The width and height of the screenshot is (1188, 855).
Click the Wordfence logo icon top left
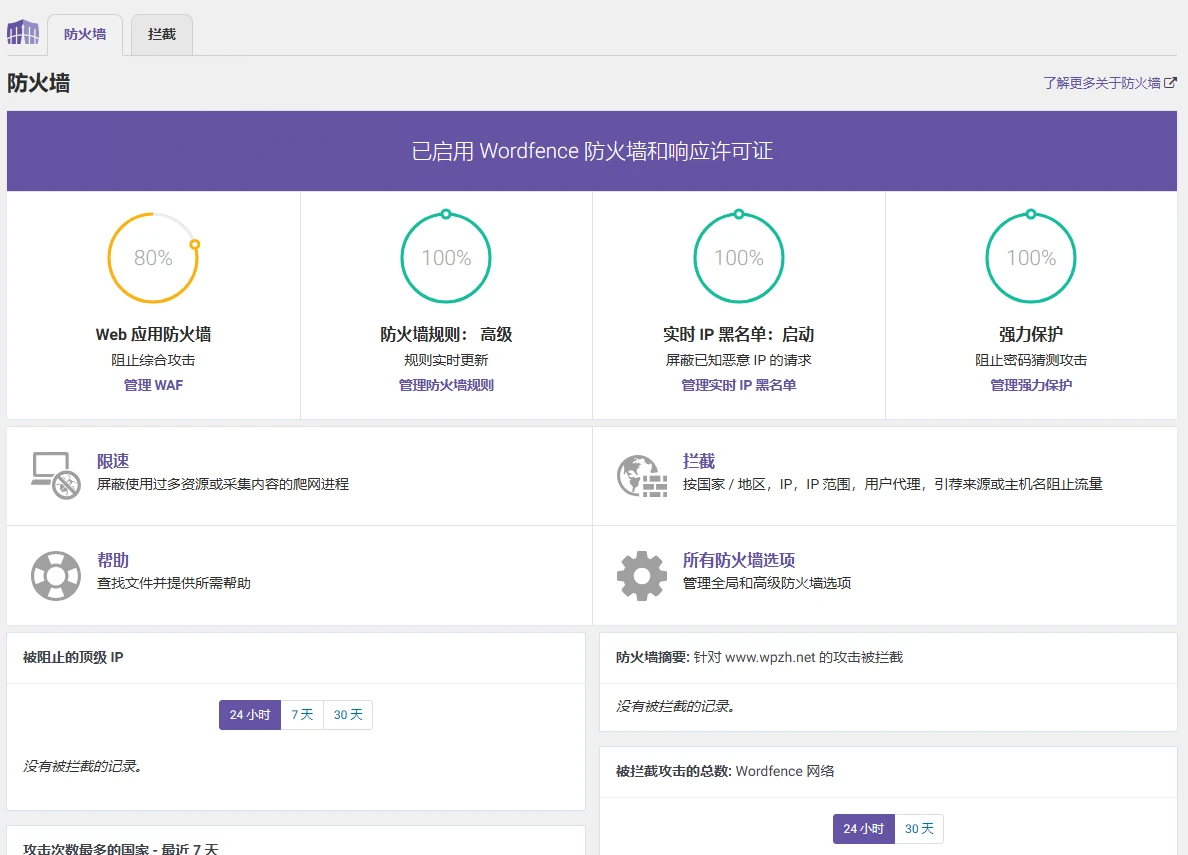(22, 32)
